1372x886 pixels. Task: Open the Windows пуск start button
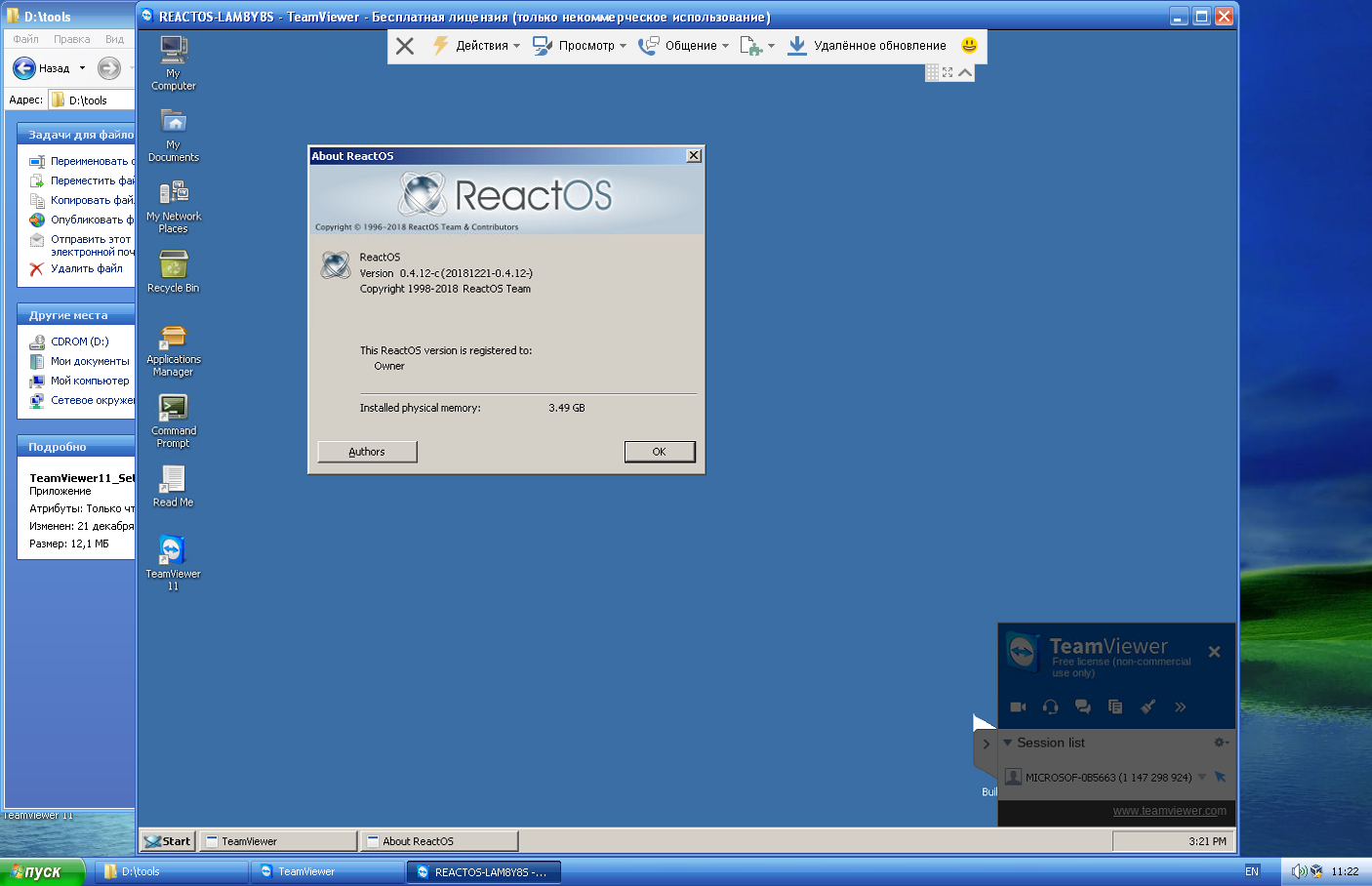(42, 871)
